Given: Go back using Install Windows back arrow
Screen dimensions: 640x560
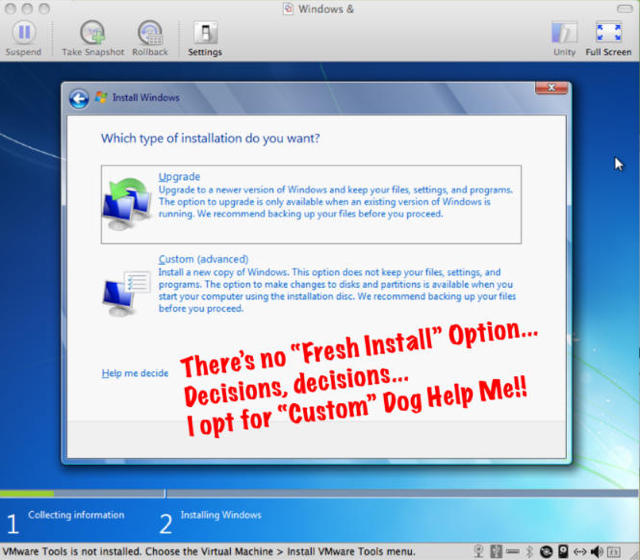Looking at the screenshot, I should [x=79, y=98].
